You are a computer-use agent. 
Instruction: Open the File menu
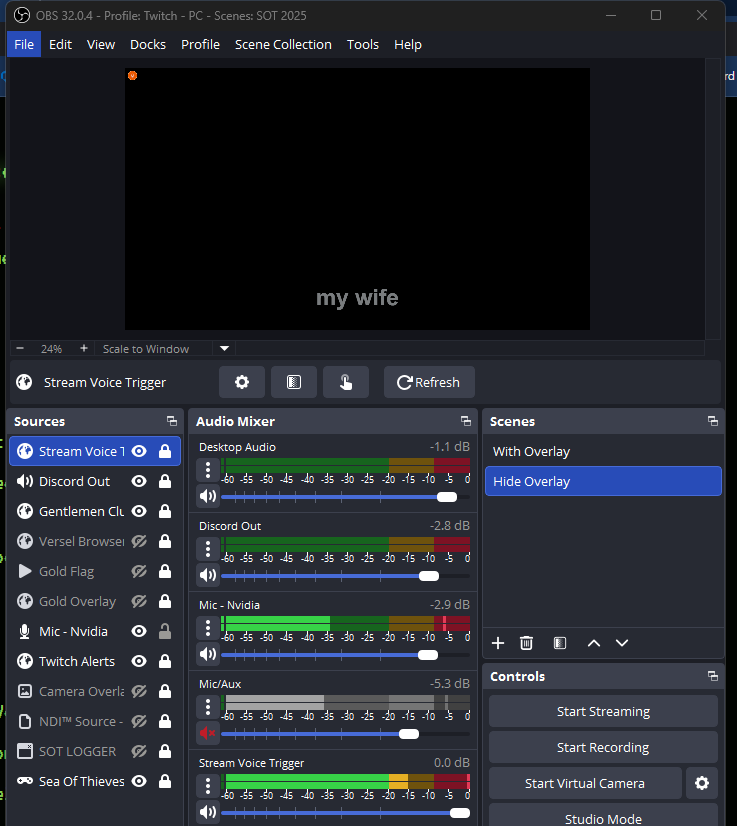coord(24,45)
